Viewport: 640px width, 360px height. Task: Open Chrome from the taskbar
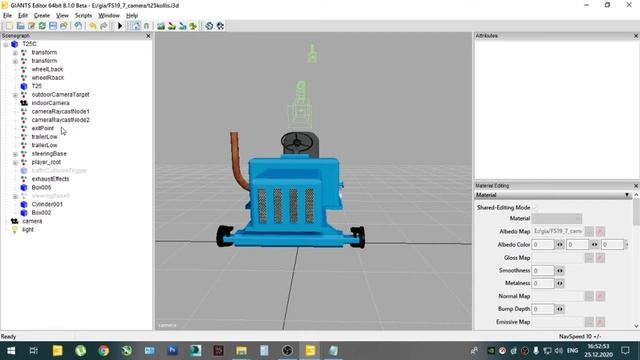pos(104,351)
